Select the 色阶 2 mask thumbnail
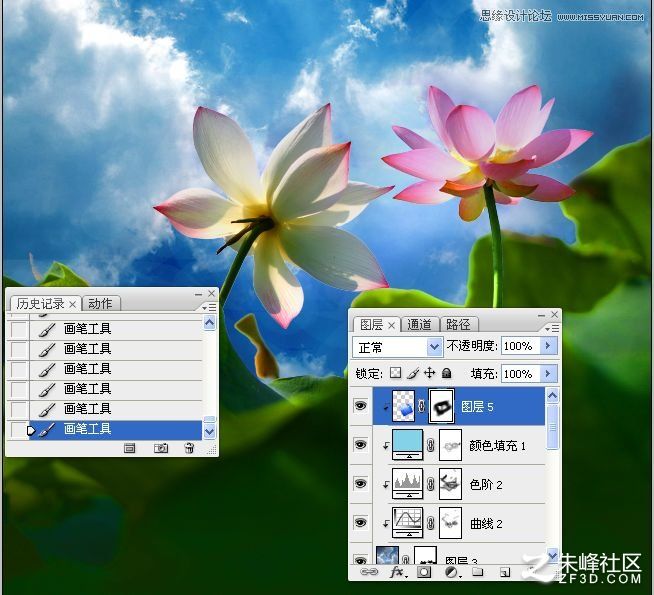Image resolution: width=654 pixels, height=595 pixels. point(450,484)
